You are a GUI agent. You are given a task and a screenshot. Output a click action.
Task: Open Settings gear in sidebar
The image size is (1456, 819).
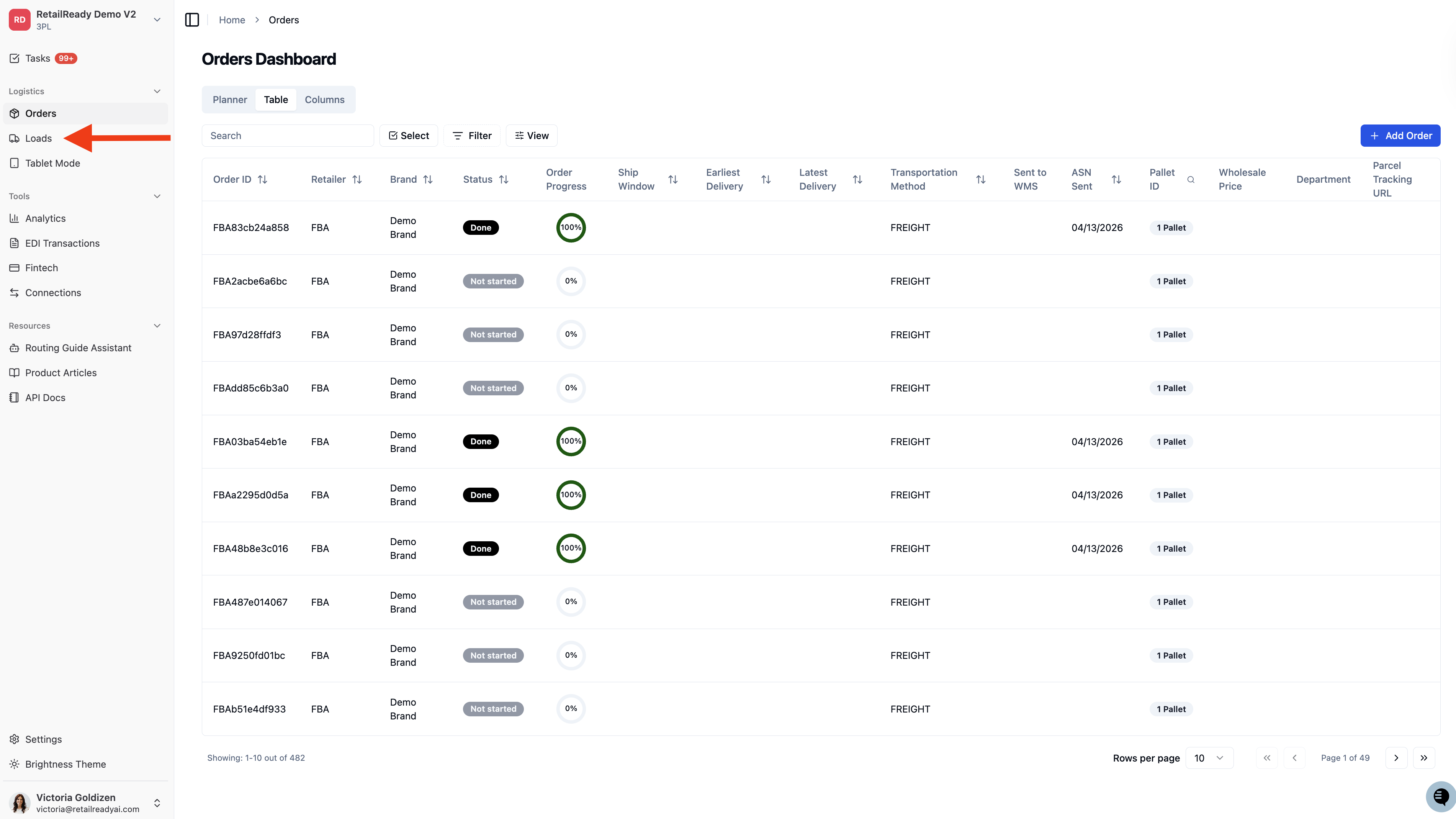pyautogui.click(x=15, y=739)
